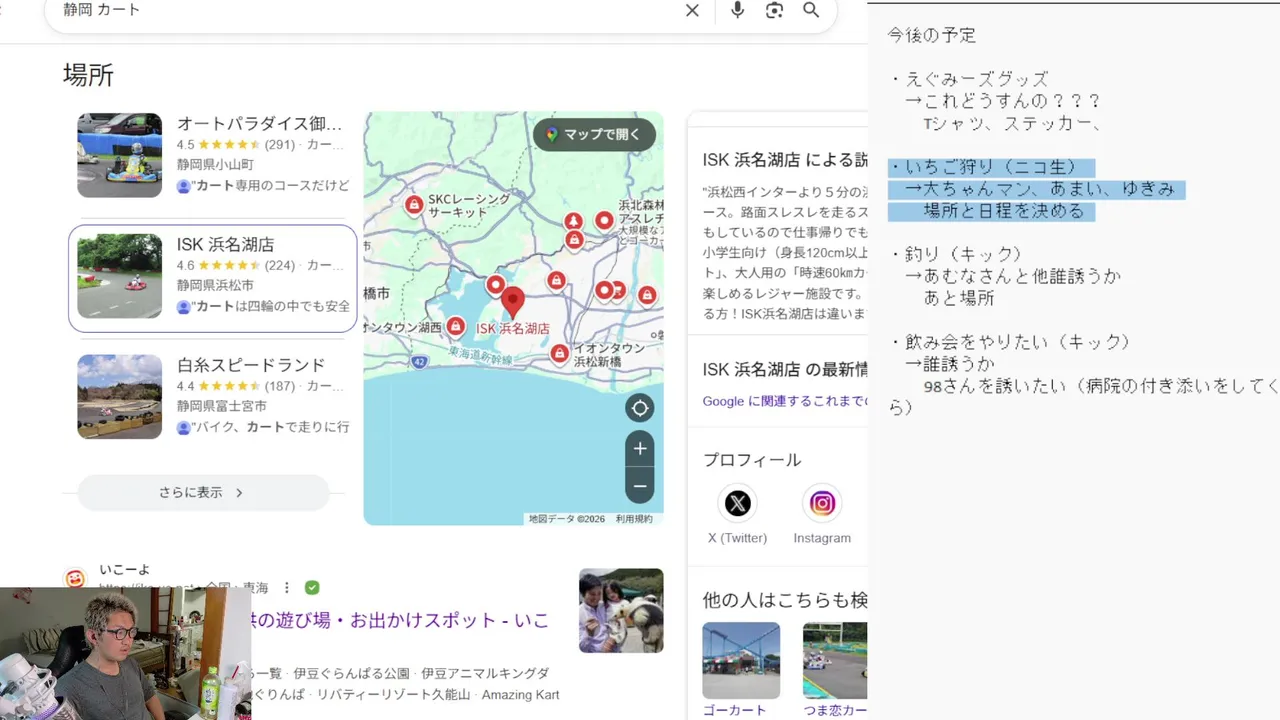This screenshot has width=1280, height=720.
Task: Start voice search with the microphone icon
Action: pyautogui.click(x=737, y=10)
